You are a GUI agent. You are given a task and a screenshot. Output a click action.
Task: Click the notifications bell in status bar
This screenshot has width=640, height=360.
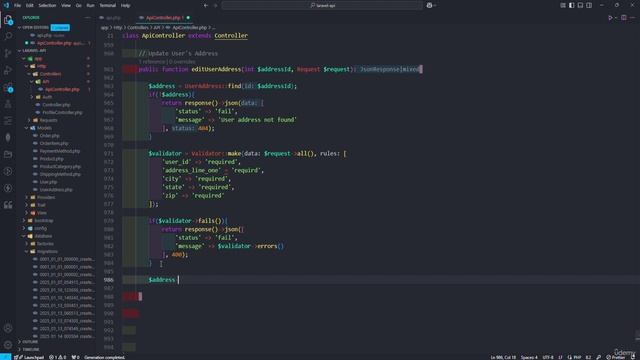pos(633,357)
